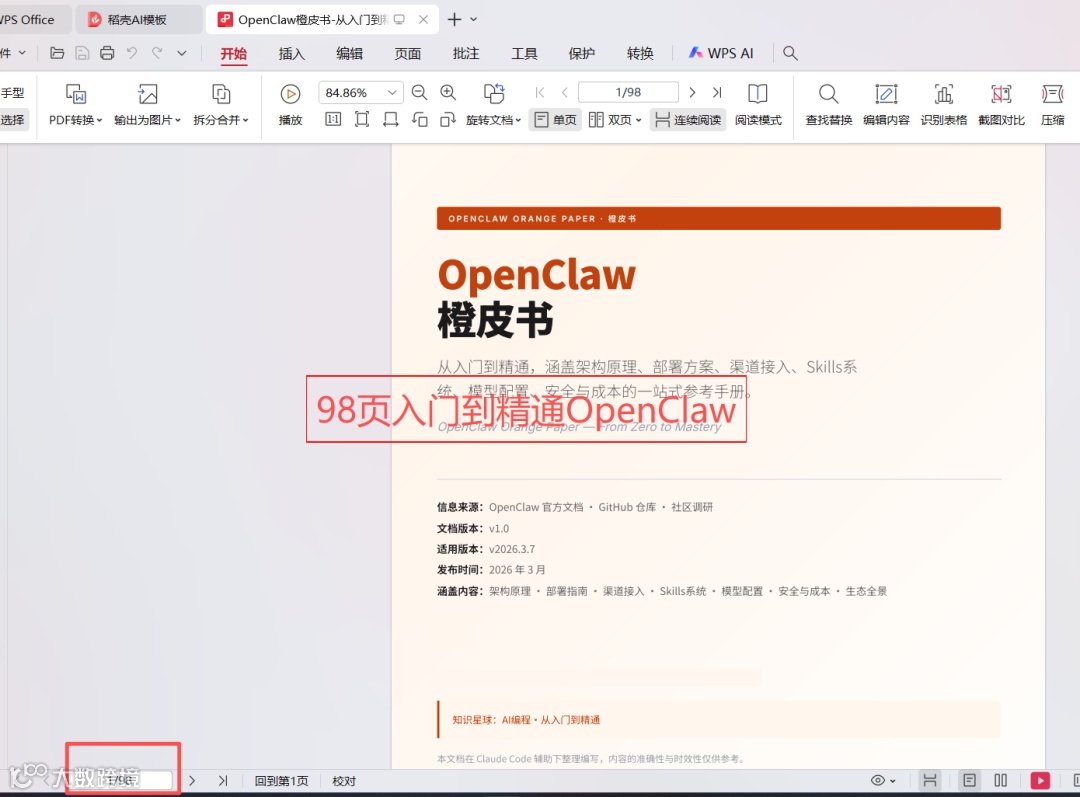Toggle continuous reading icon in status bar
This screenshot has width=1080, height=797.
click(x=930, y=780)
